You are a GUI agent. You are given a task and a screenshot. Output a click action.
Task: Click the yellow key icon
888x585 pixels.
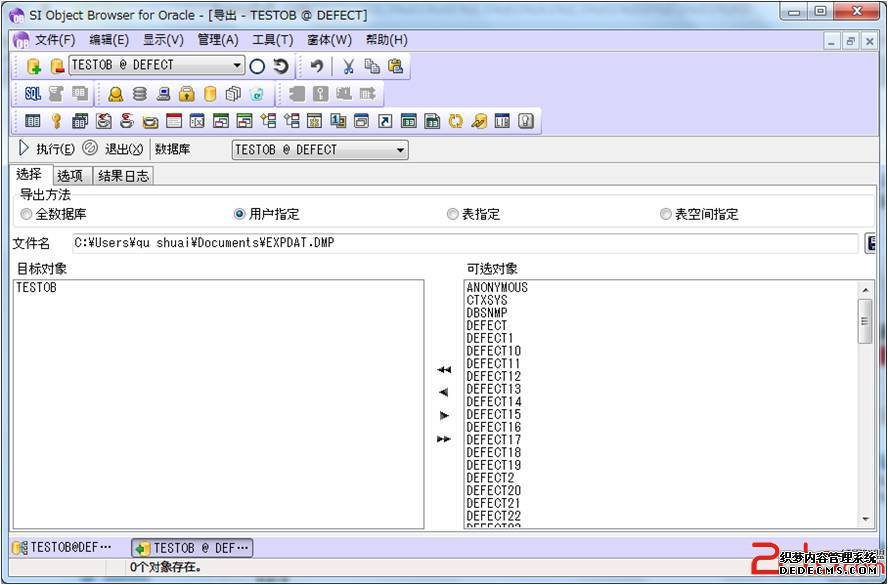coord(56,121)
